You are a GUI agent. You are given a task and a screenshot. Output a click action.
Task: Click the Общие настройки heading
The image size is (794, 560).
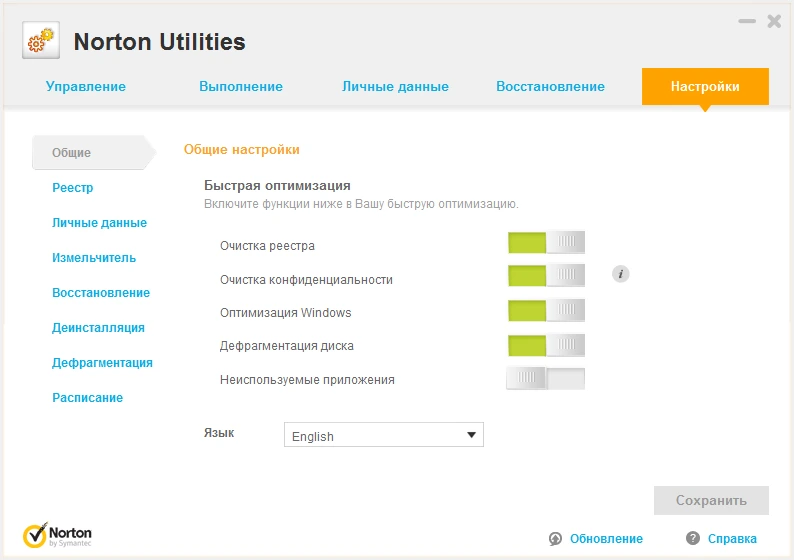(242, 149)
